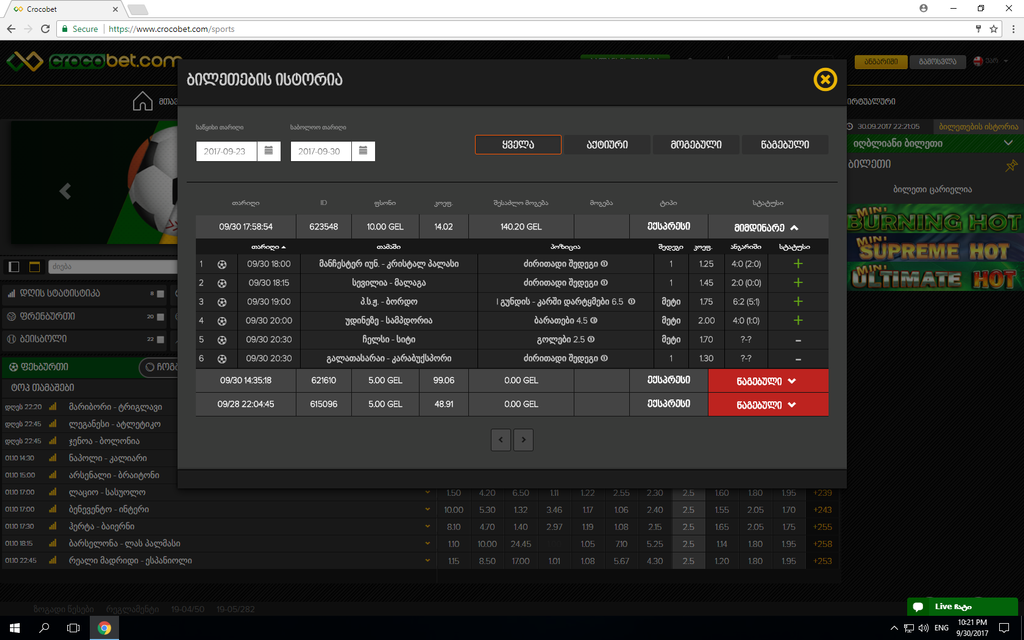Expand yellow chevron on ბარსელონა - ლას პალმასი row
Screen dimensions: 1024x640
click(x=428, y=543)
